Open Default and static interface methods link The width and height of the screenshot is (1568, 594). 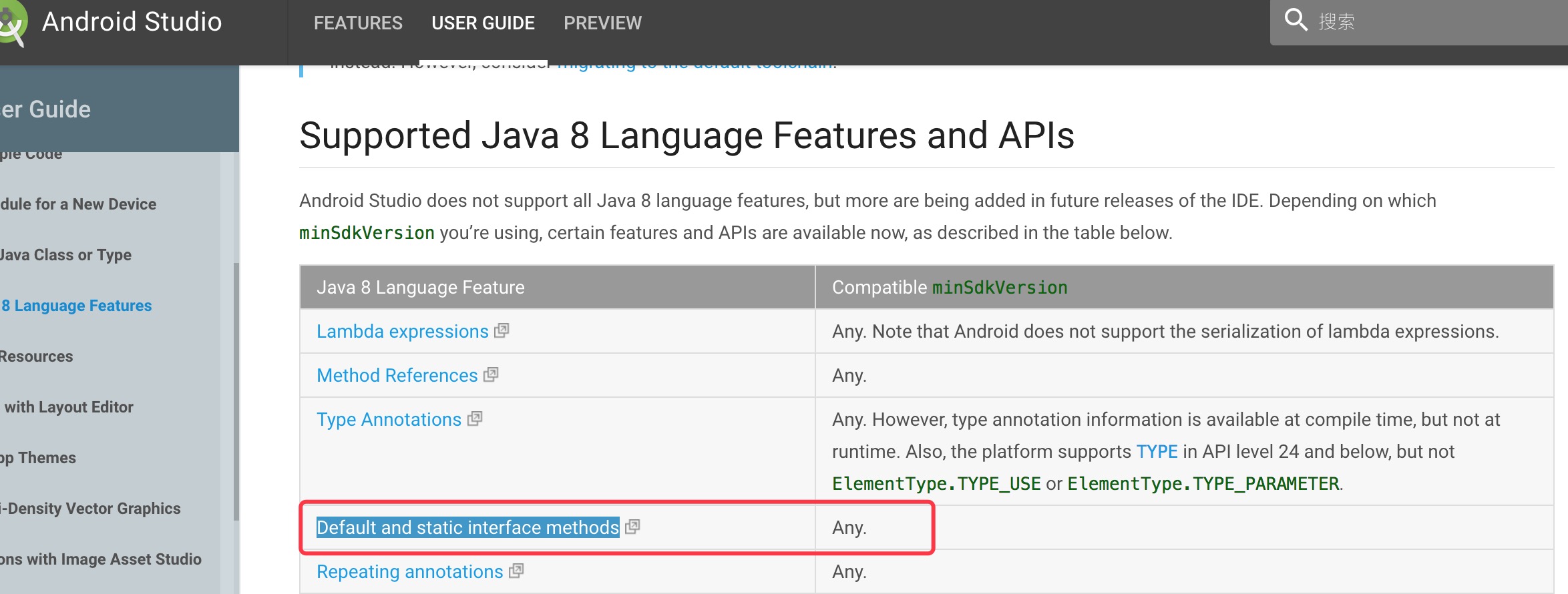click(x=467, y=528)
